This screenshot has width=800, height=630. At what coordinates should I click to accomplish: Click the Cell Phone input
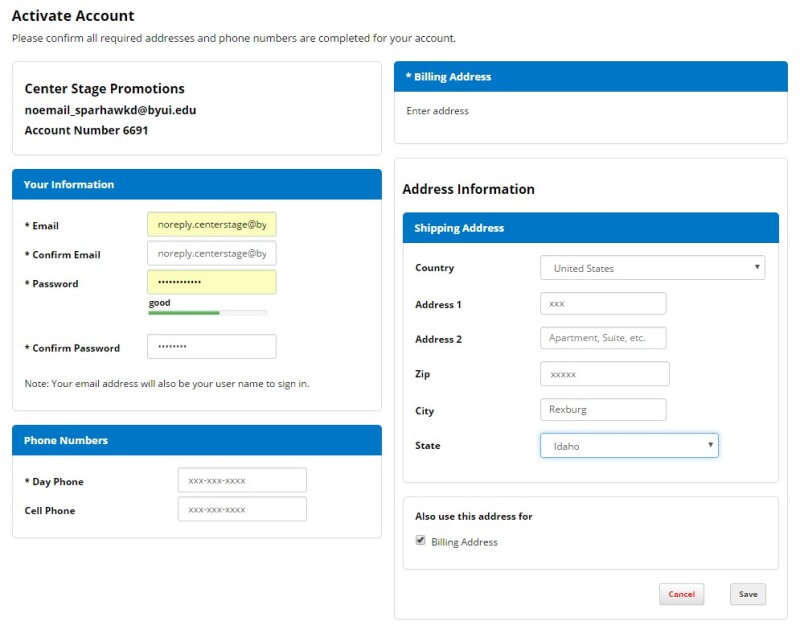[x=241, y=510]
